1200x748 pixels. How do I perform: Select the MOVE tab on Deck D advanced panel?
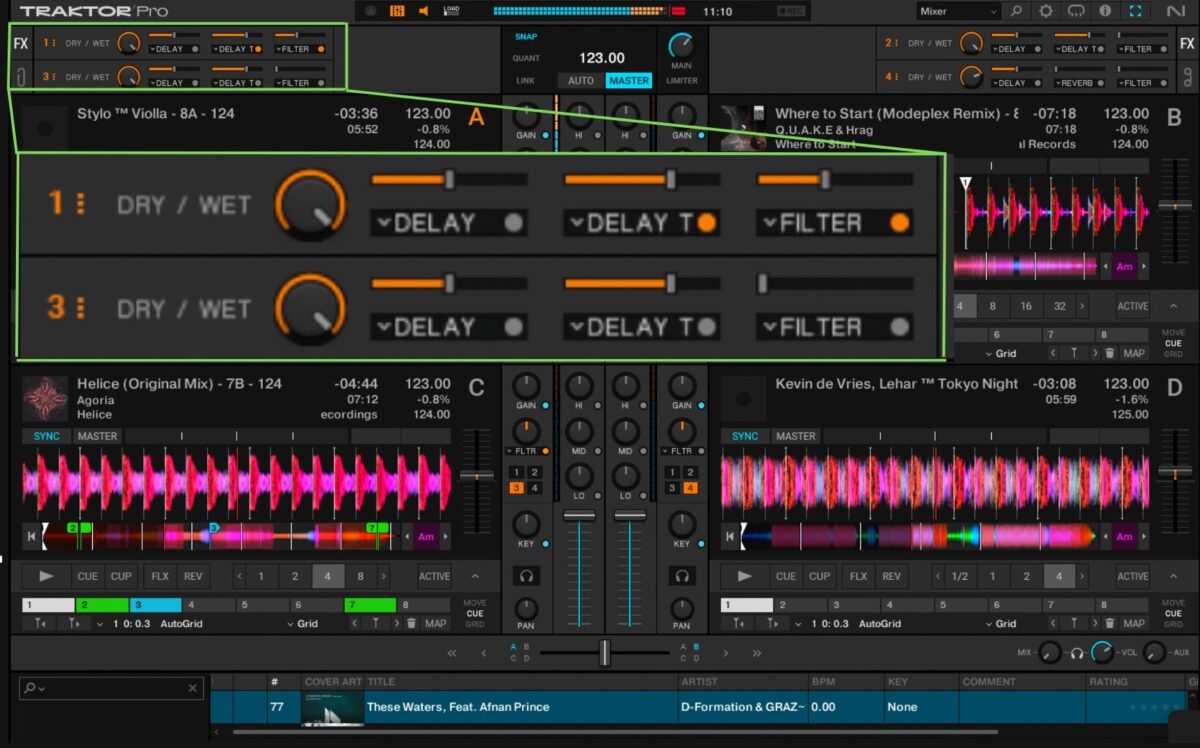pyautogui.click(x=1173, y=604)
